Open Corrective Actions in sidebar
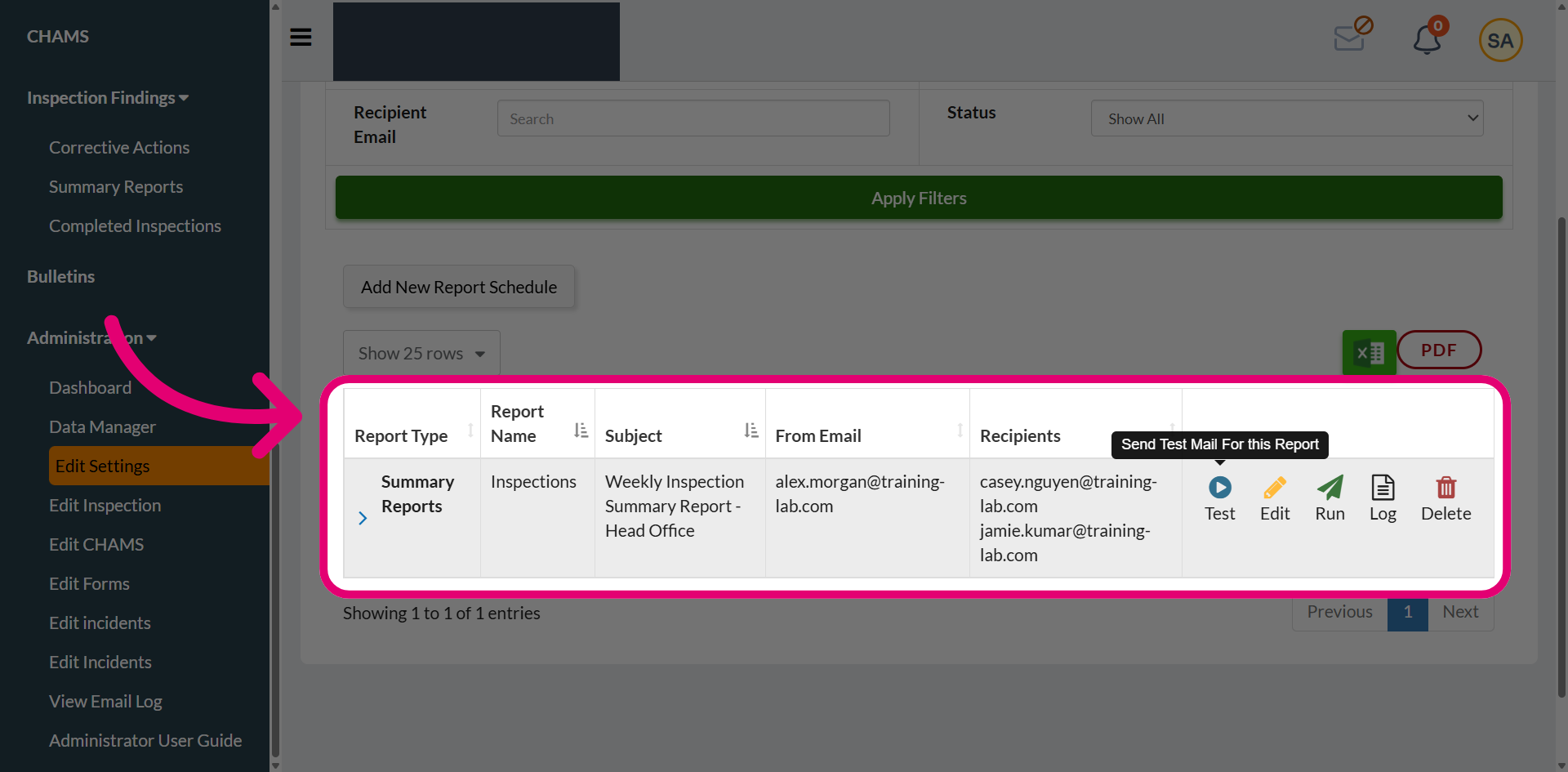The width and height of the screenshot is (1568, 772). click(119, 148)
